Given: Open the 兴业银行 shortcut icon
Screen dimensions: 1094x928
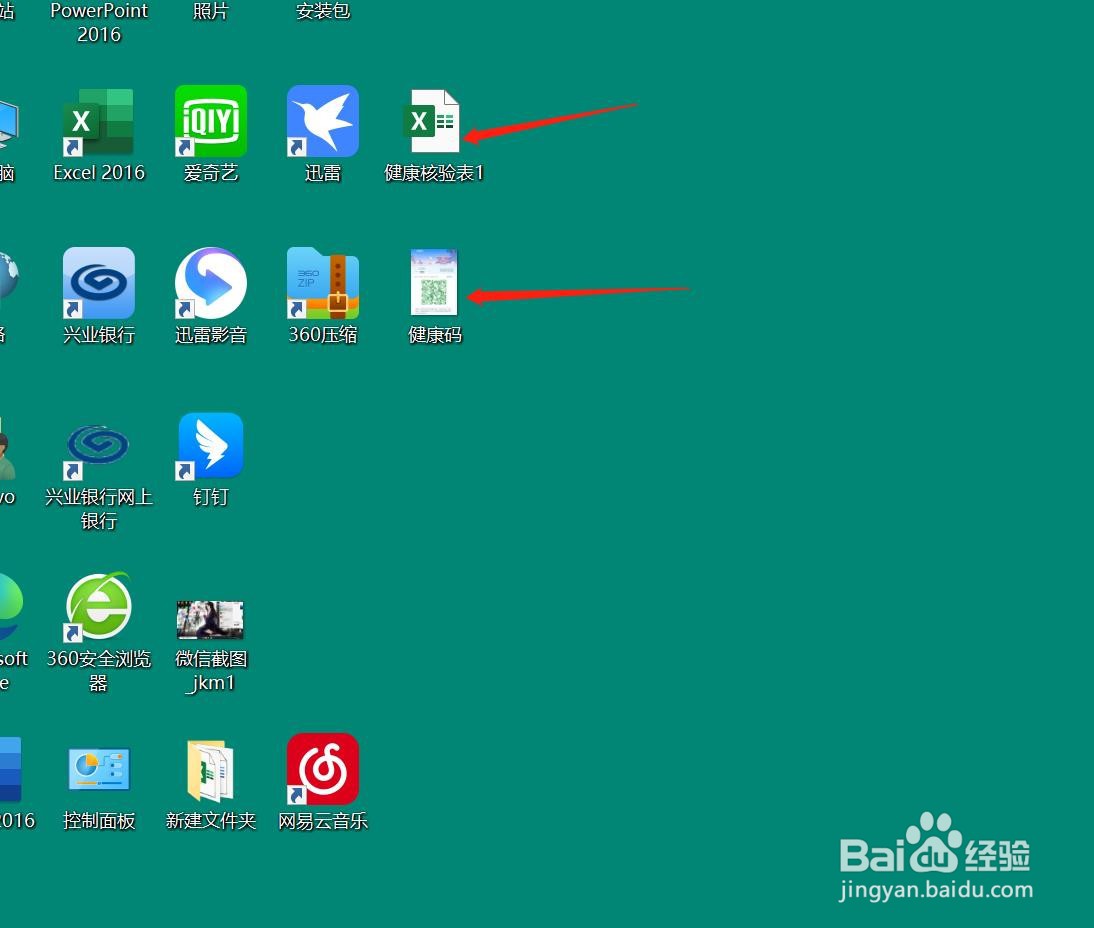Looking at the screenshot, I should 98,283.
